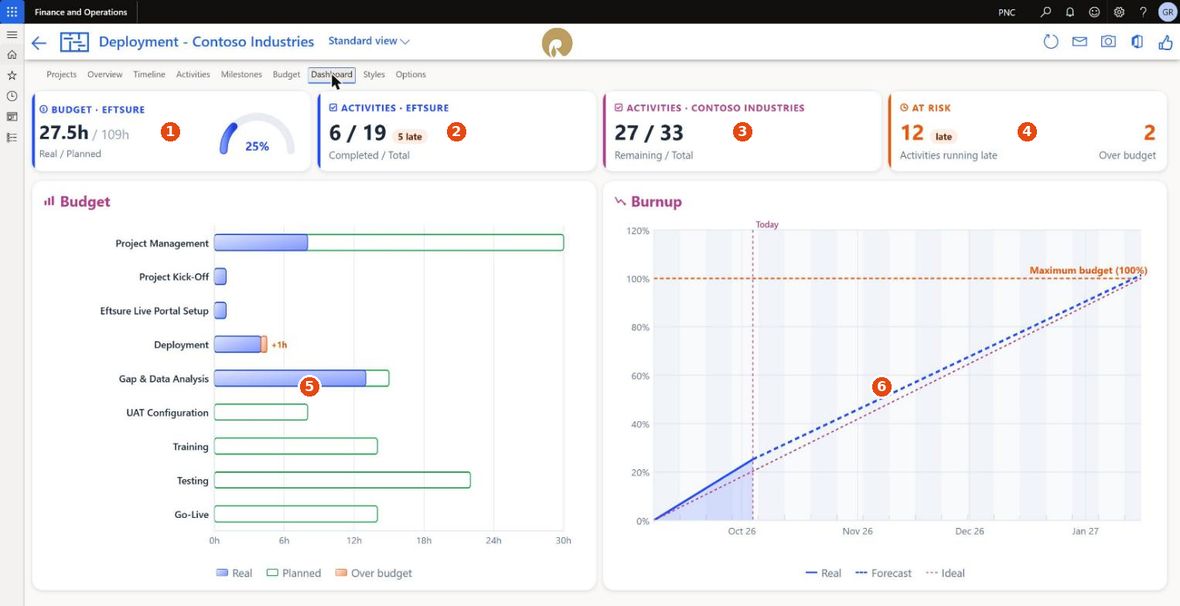This screenshot has width=1180, height=606.
Task: Open the Overview tab
Action: [105, 75]
